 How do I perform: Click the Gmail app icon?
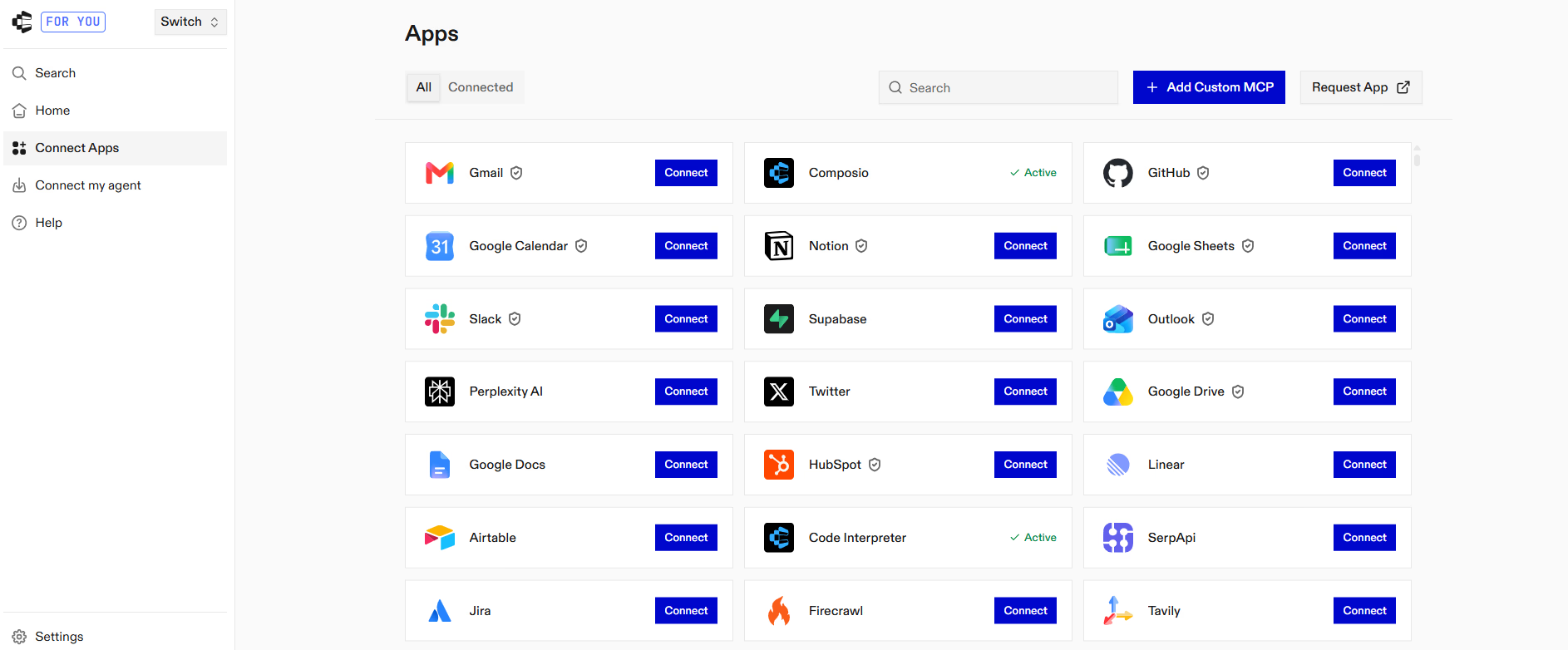440,173
